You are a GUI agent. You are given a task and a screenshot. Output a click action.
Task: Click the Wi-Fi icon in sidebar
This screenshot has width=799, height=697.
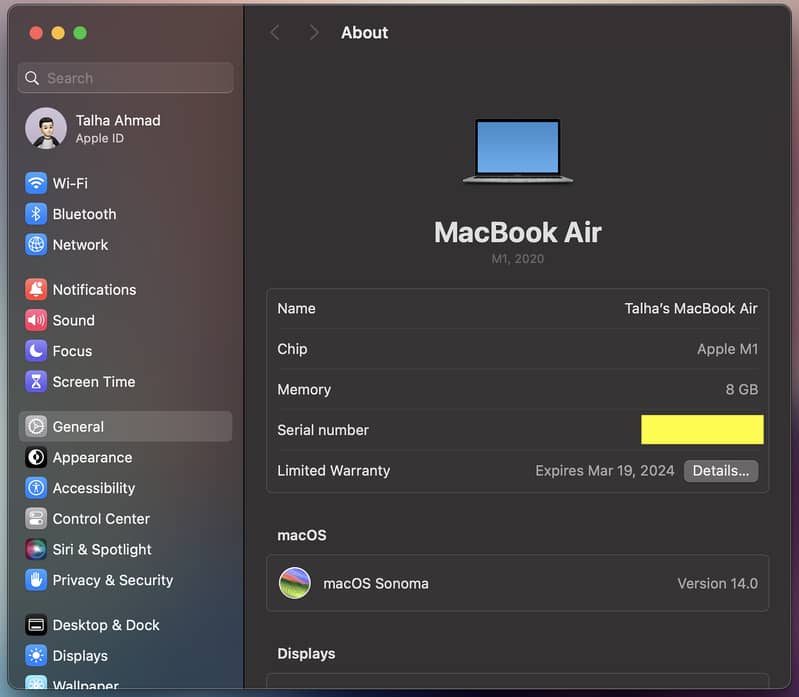click(36, 183)
